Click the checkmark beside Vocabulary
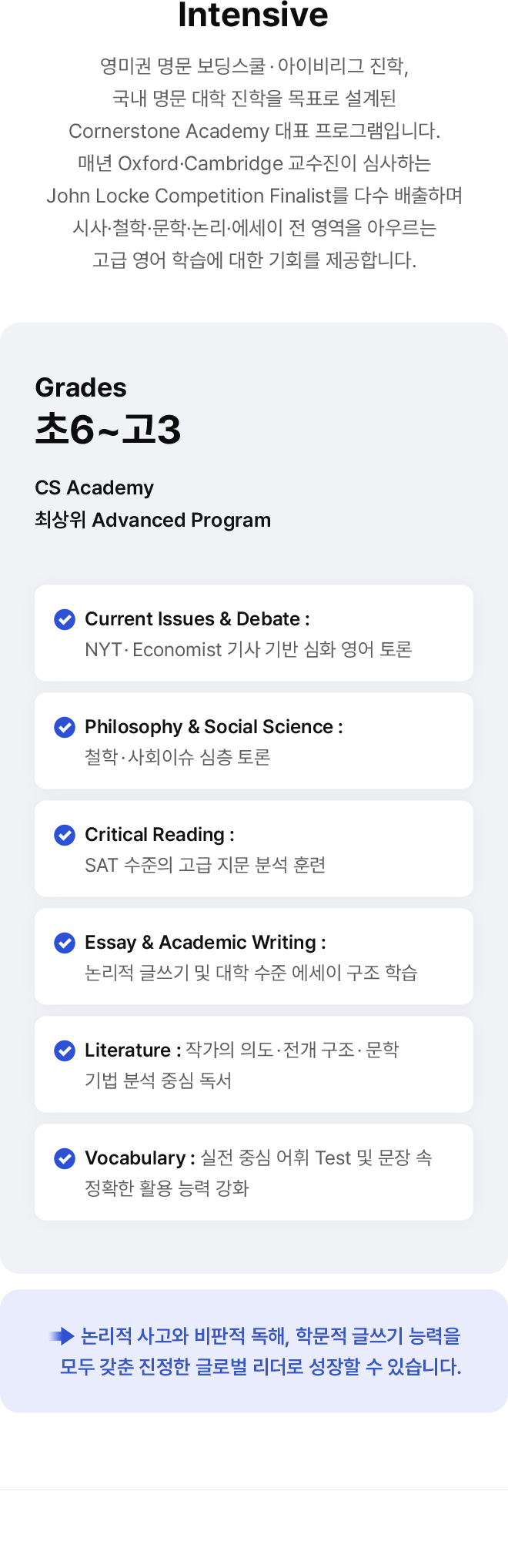 [65, 1158]
